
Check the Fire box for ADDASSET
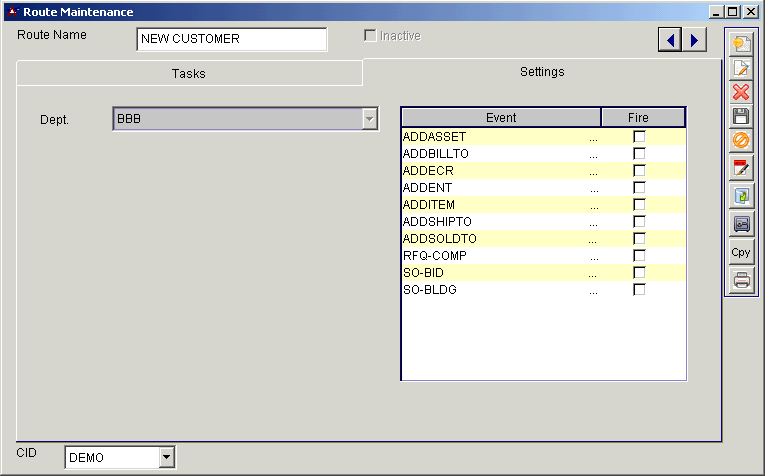tap(639, 137)
